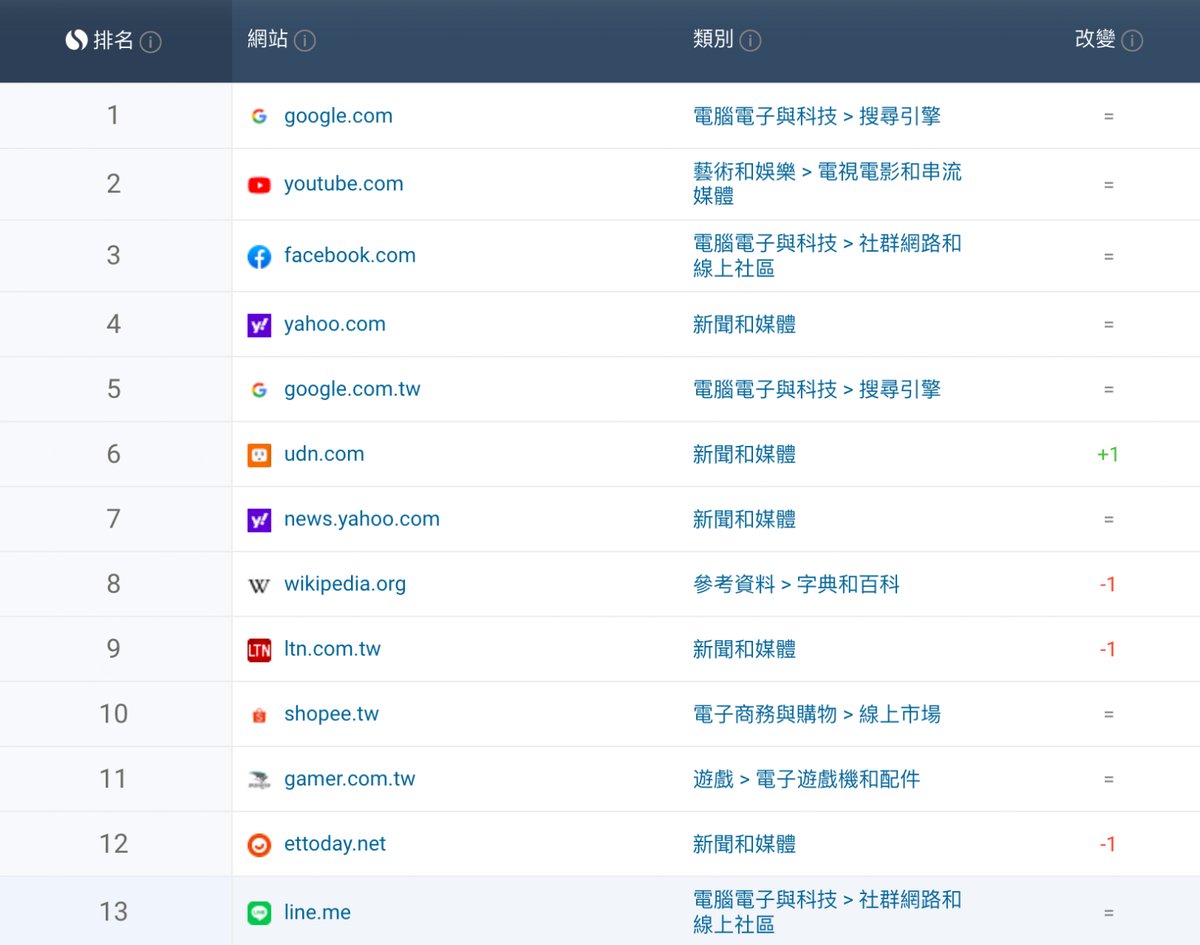Open the gamer.com.tw site link
1200x945 pixels.
click(349, 779)
